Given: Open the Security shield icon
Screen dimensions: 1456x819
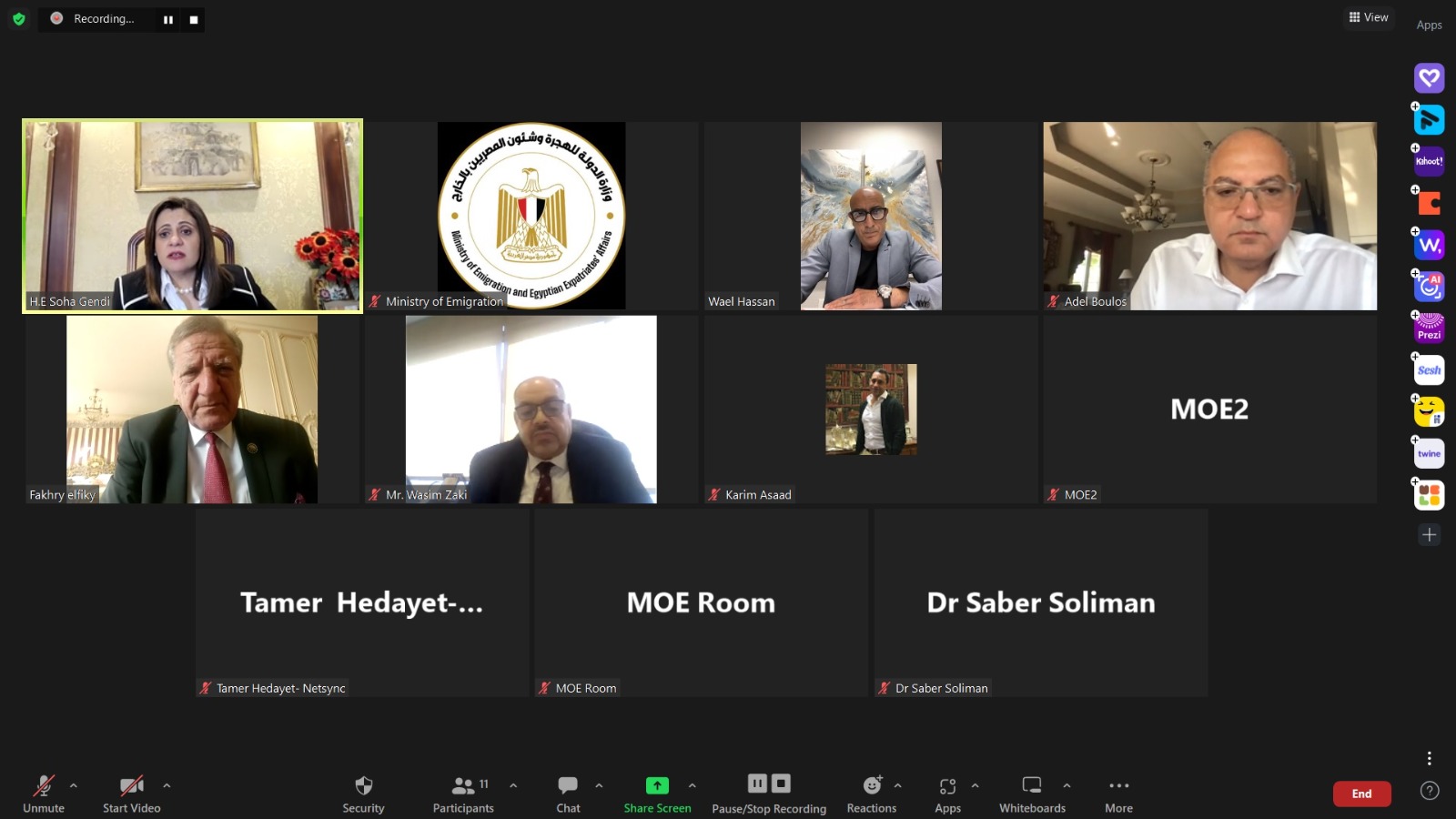Looking at the screenshot, I should (x=363, y=785).
